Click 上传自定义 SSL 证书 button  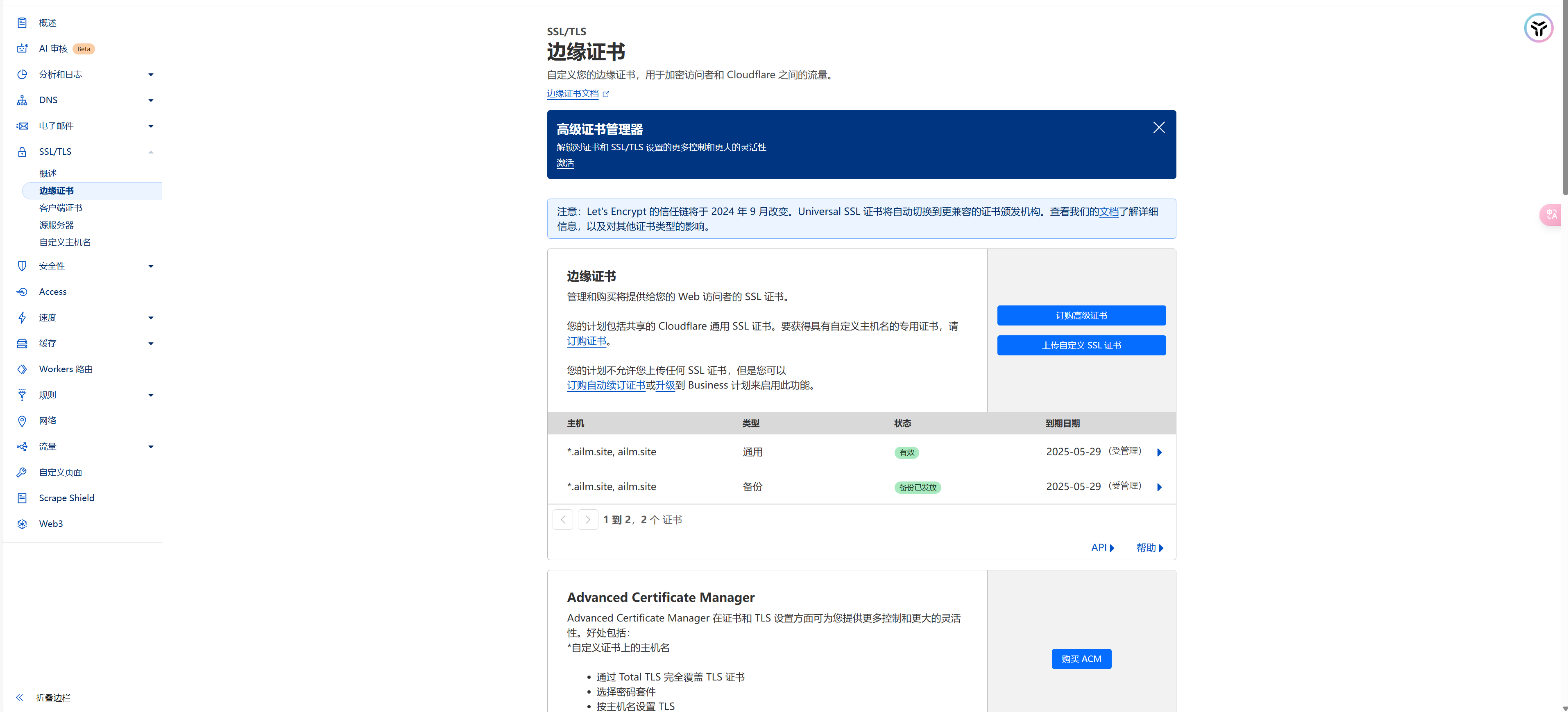(1081, 345)
